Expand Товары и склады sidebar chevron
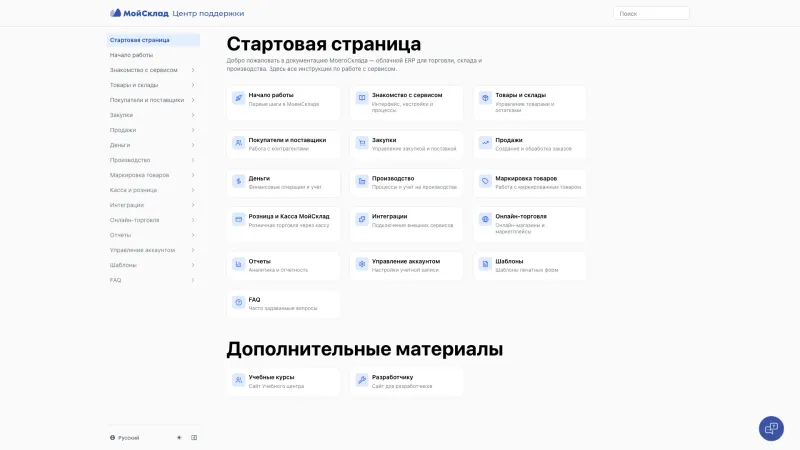This screenshot has height=450, width=800. point(193,85)
